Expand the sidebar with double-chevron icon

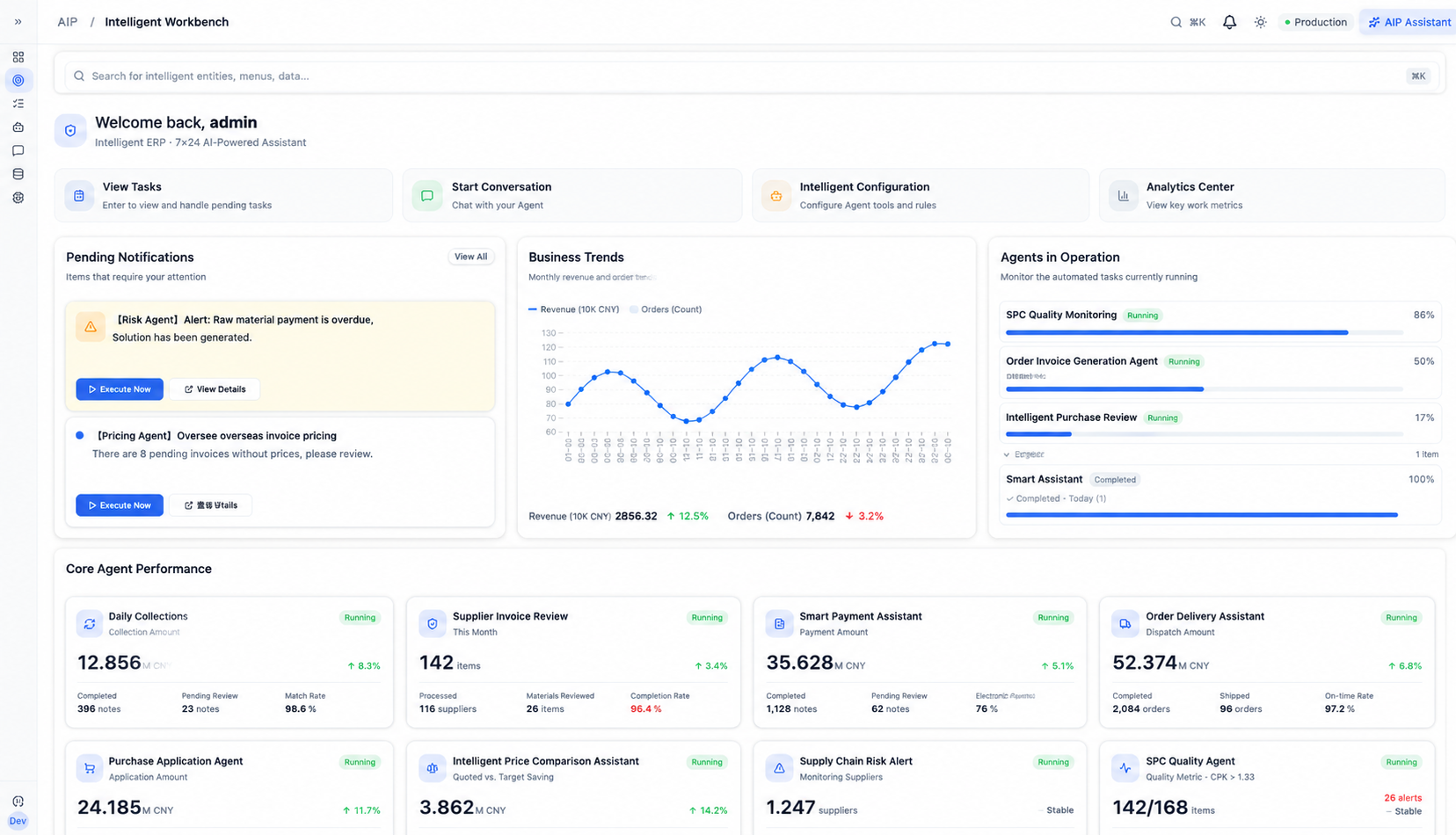coord(18,22)
